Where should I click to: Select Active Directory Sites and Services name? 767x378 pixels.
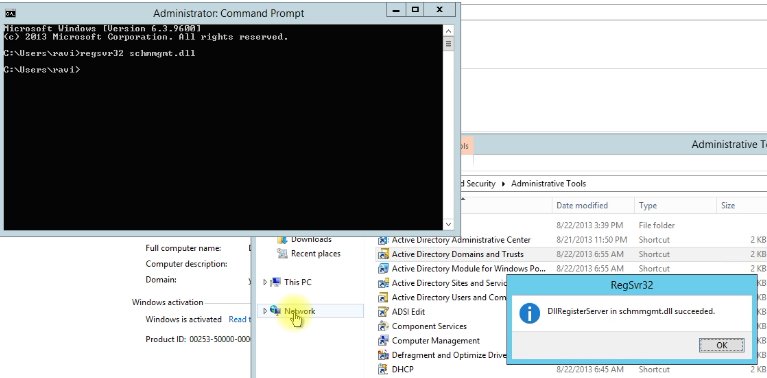(449, 283)
